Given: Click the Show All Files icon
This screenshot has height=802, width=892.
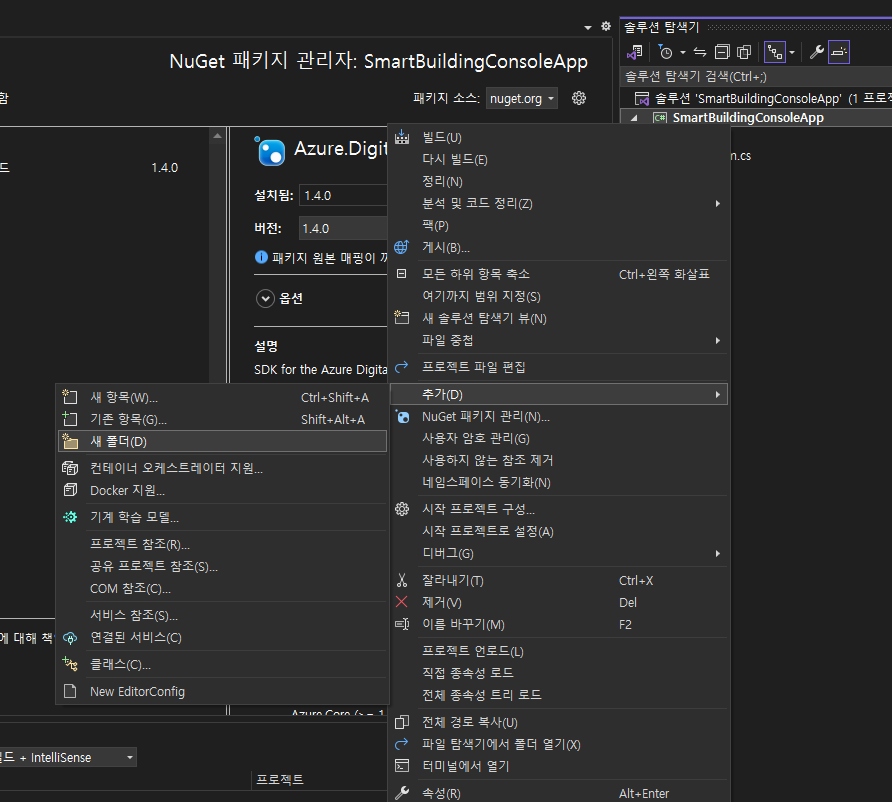Looking at the screenshot, I should click(x=744, y=52).
